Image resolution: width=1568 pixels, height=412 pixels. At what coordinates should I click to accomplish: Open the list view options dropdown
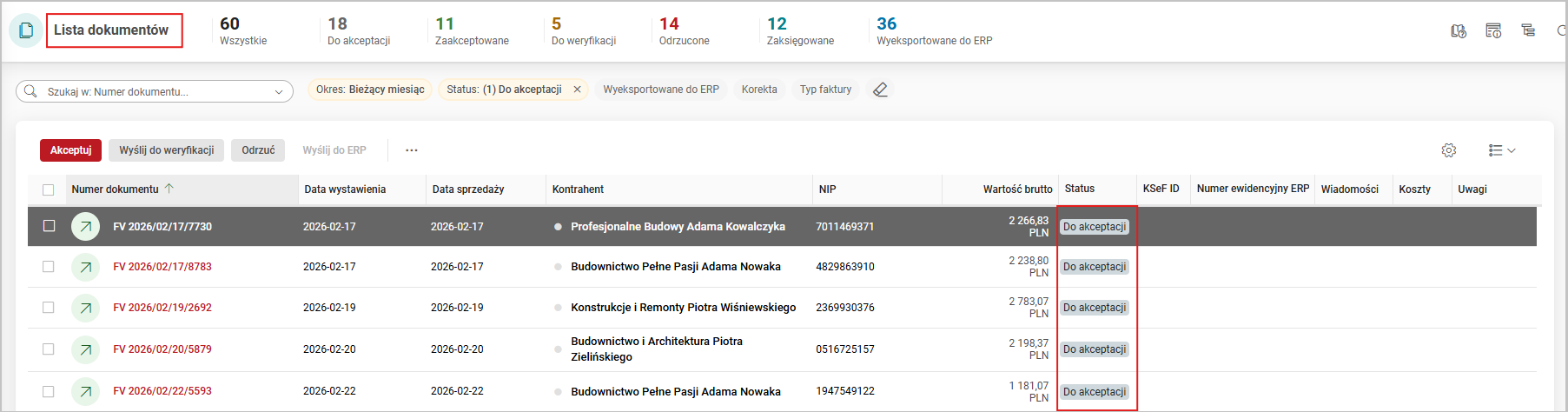1501,150
